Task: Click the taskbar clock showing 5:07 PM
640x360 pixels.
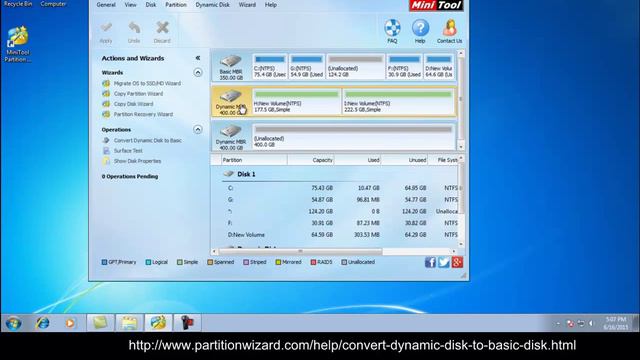Action: click(616, 323)
